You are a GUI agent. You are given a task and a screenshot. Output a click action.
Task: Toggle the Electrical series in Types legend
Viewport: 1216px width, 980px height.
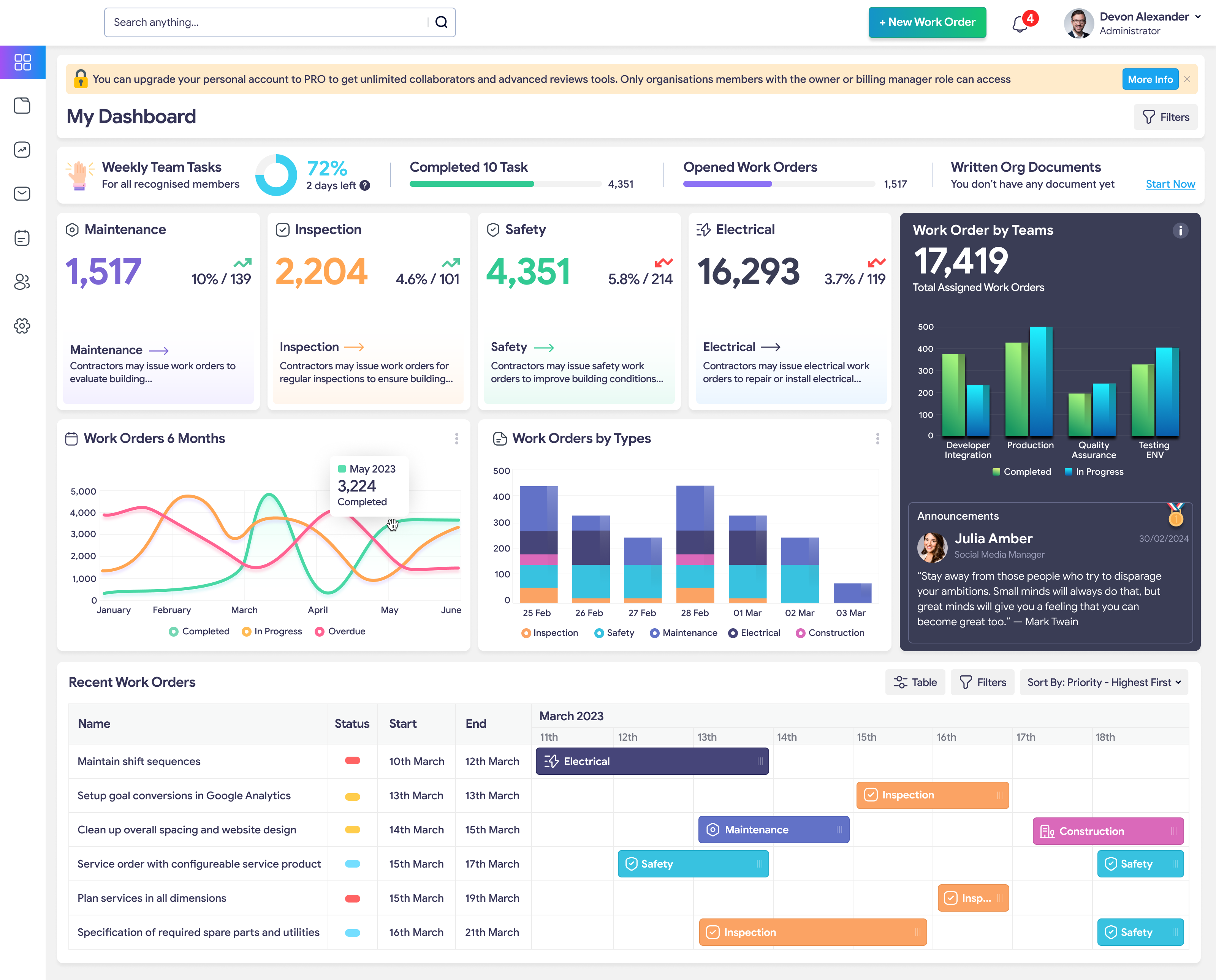point(755,633)
